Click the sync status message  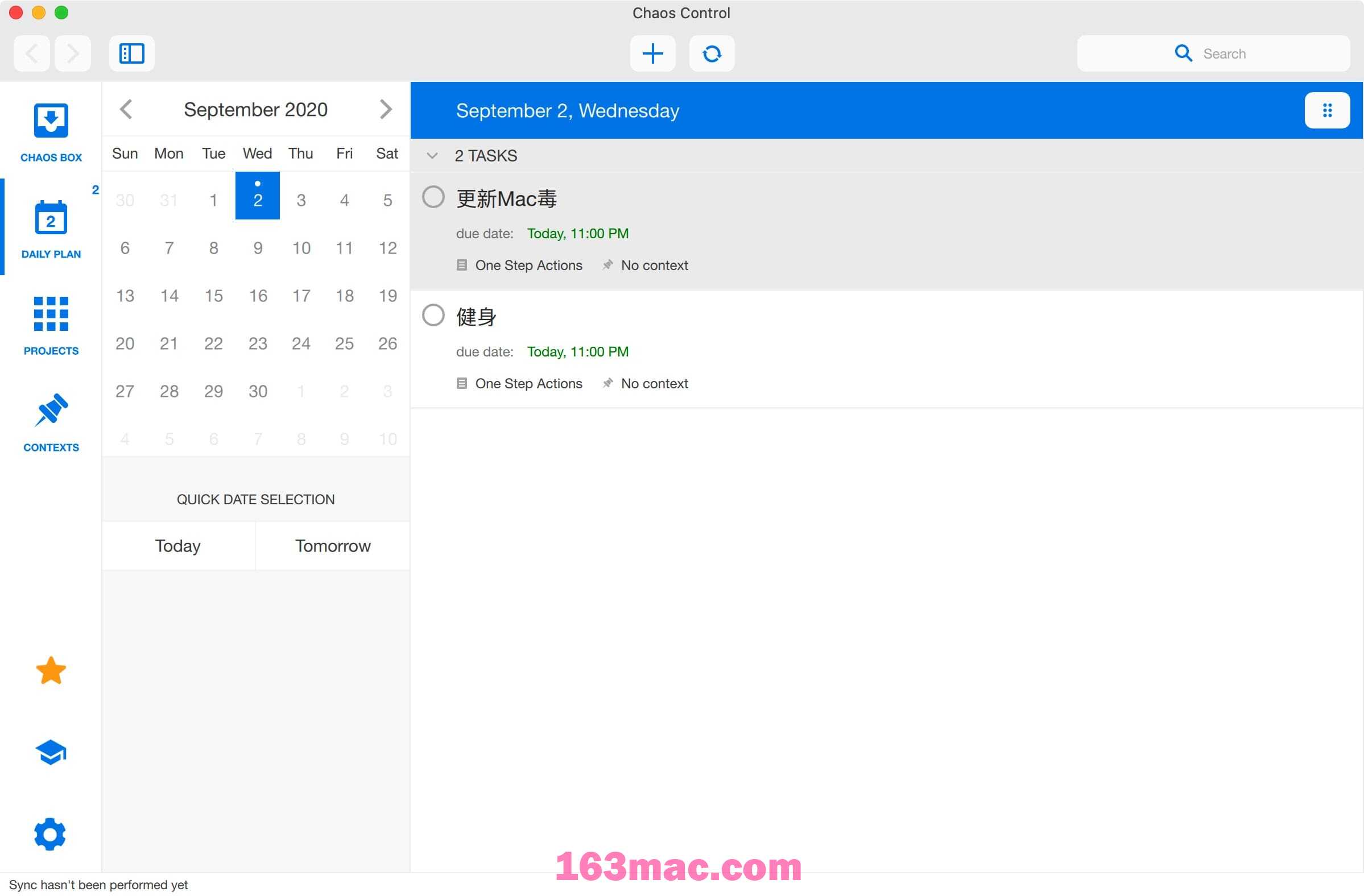point(98,885)
